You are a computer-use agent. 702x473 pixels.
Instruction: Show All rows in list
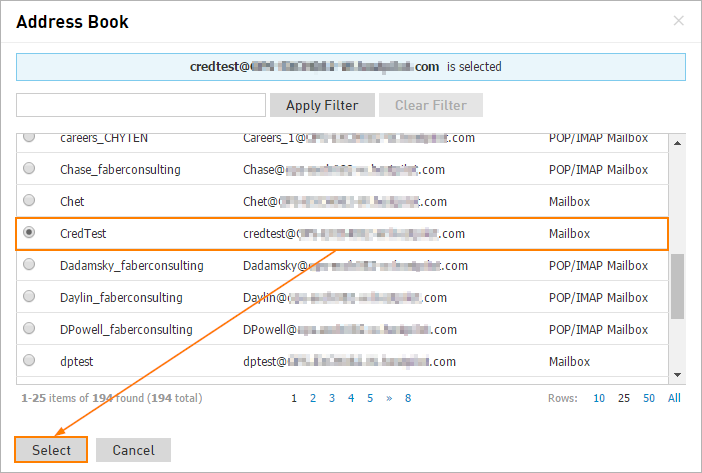pyautogui.click(x=674, y=398)
